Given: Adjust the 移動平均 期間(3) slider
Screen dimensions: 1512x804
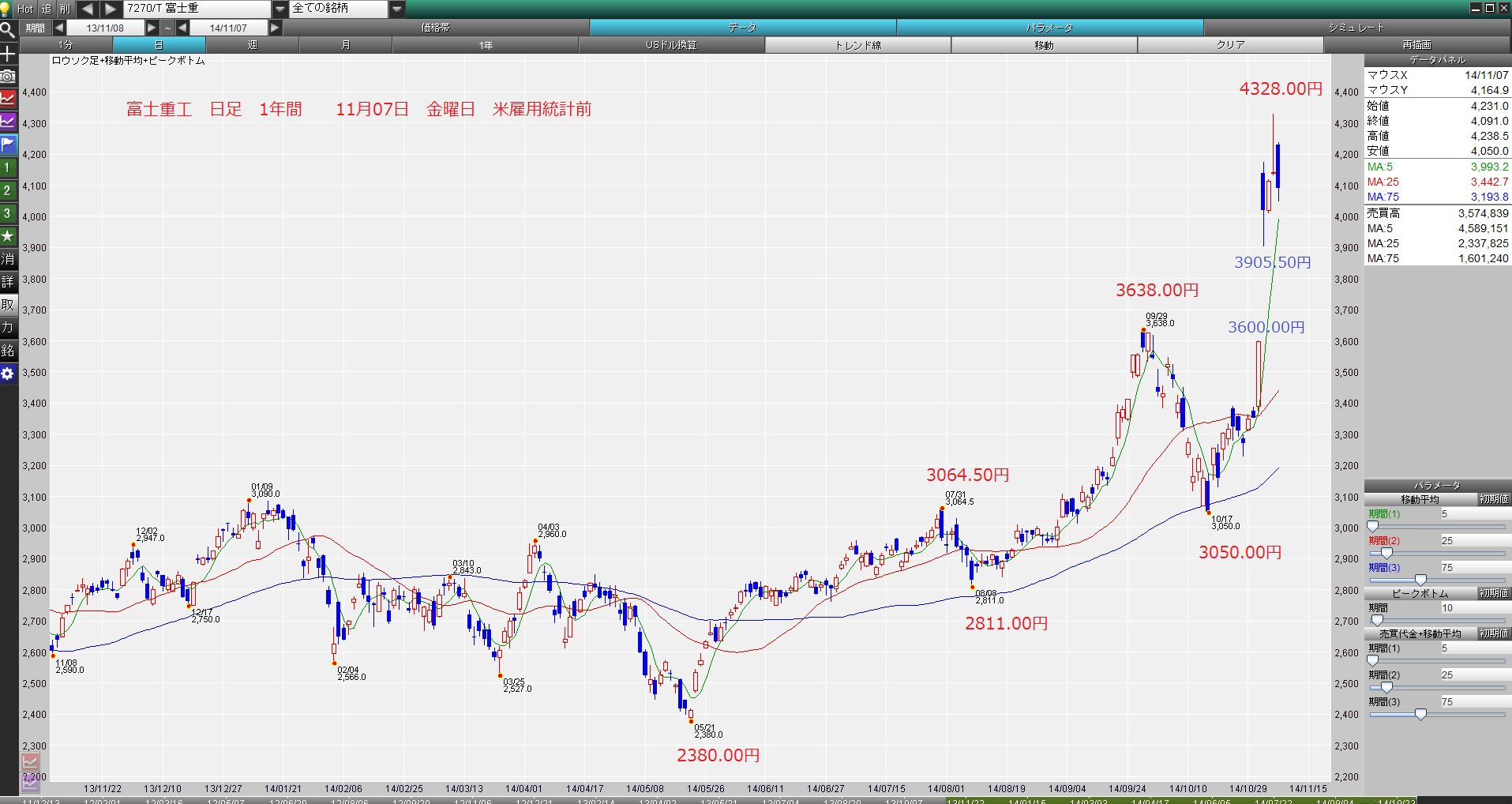Looking at the screenshot, I should [1420, 580].
